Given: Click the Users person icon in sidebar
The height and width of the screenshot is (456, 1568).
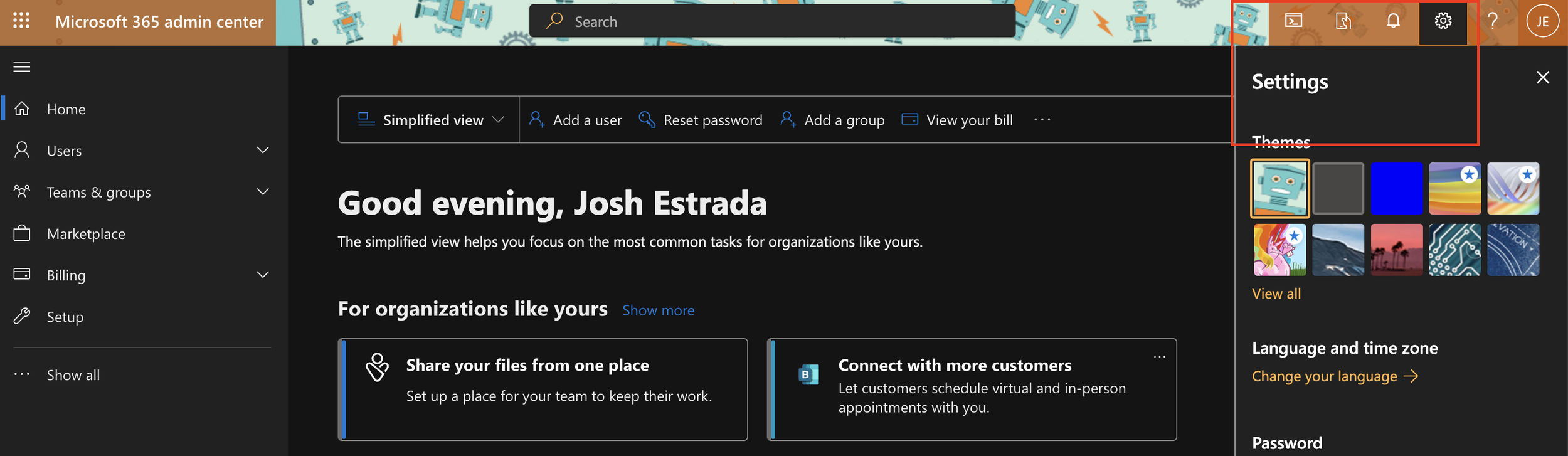Looking at the screenshot, I should 22,150.
